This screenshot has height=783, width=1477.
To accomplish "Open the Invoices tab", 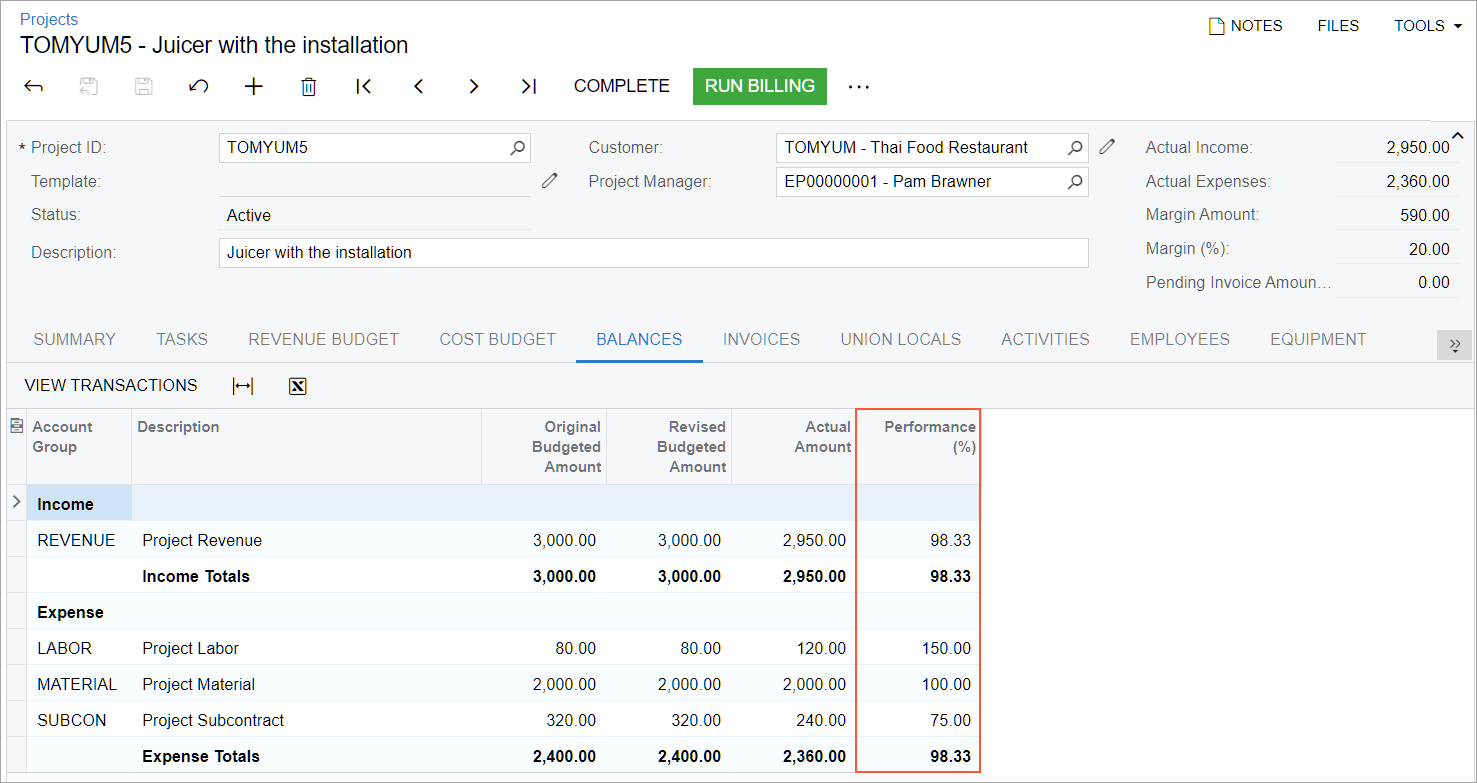I will pyautogui.click(x=761, y=339).
